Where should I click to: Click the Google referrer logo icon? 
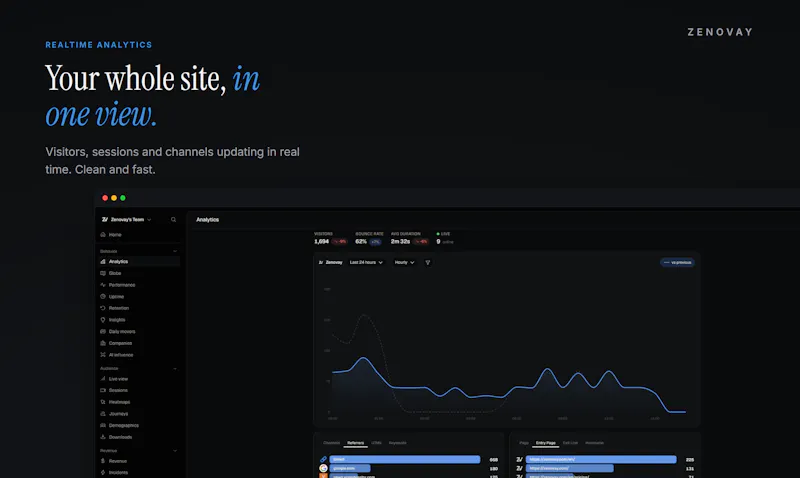pyautogui.click(x=323, y=468)
